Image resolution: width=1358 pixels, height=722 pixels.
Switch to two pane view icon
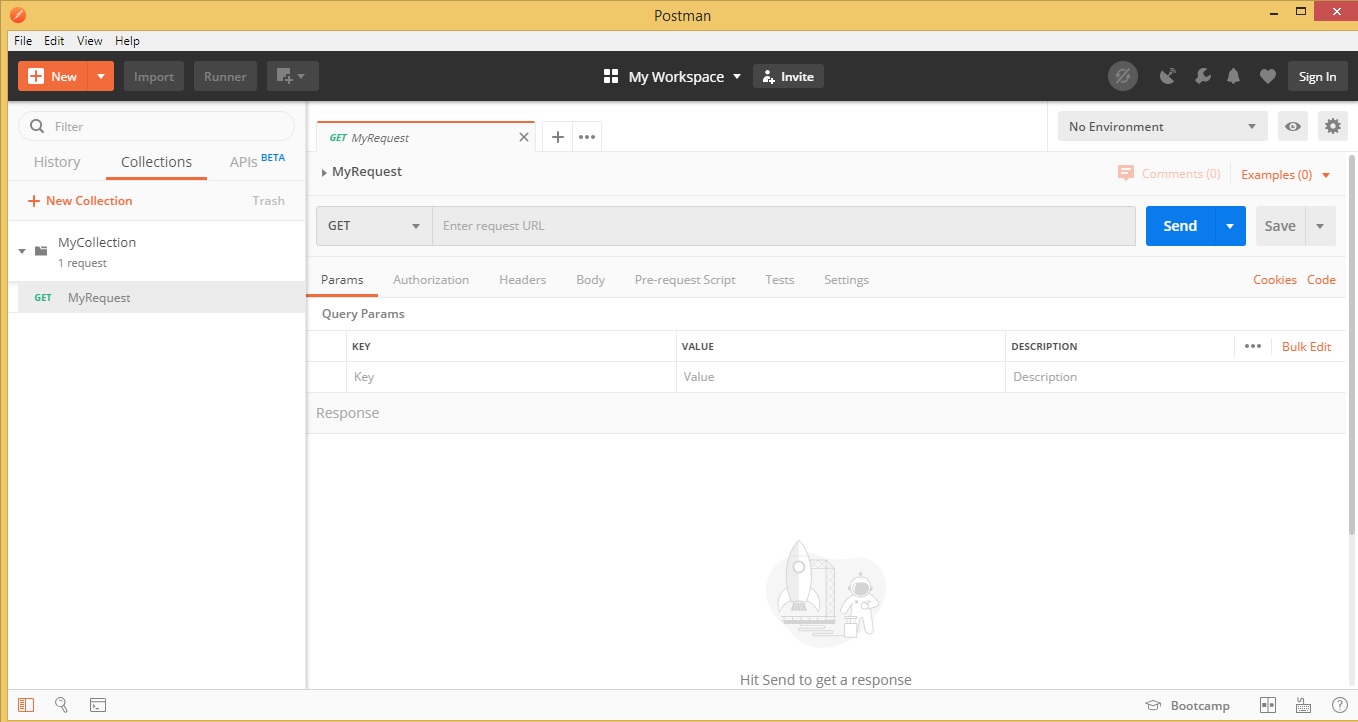pos(1268,705)
